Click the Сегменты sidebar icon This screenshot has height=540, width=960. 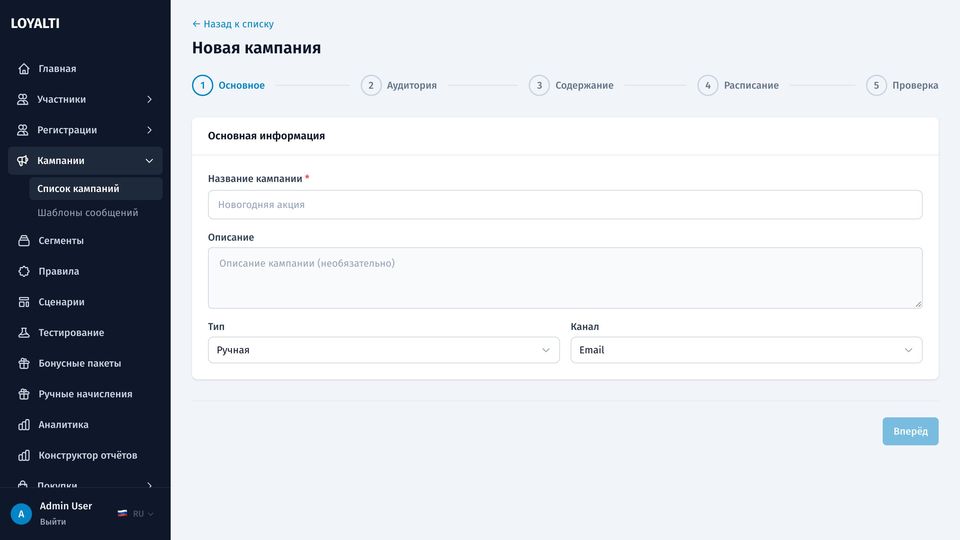[x=24, y=241]
